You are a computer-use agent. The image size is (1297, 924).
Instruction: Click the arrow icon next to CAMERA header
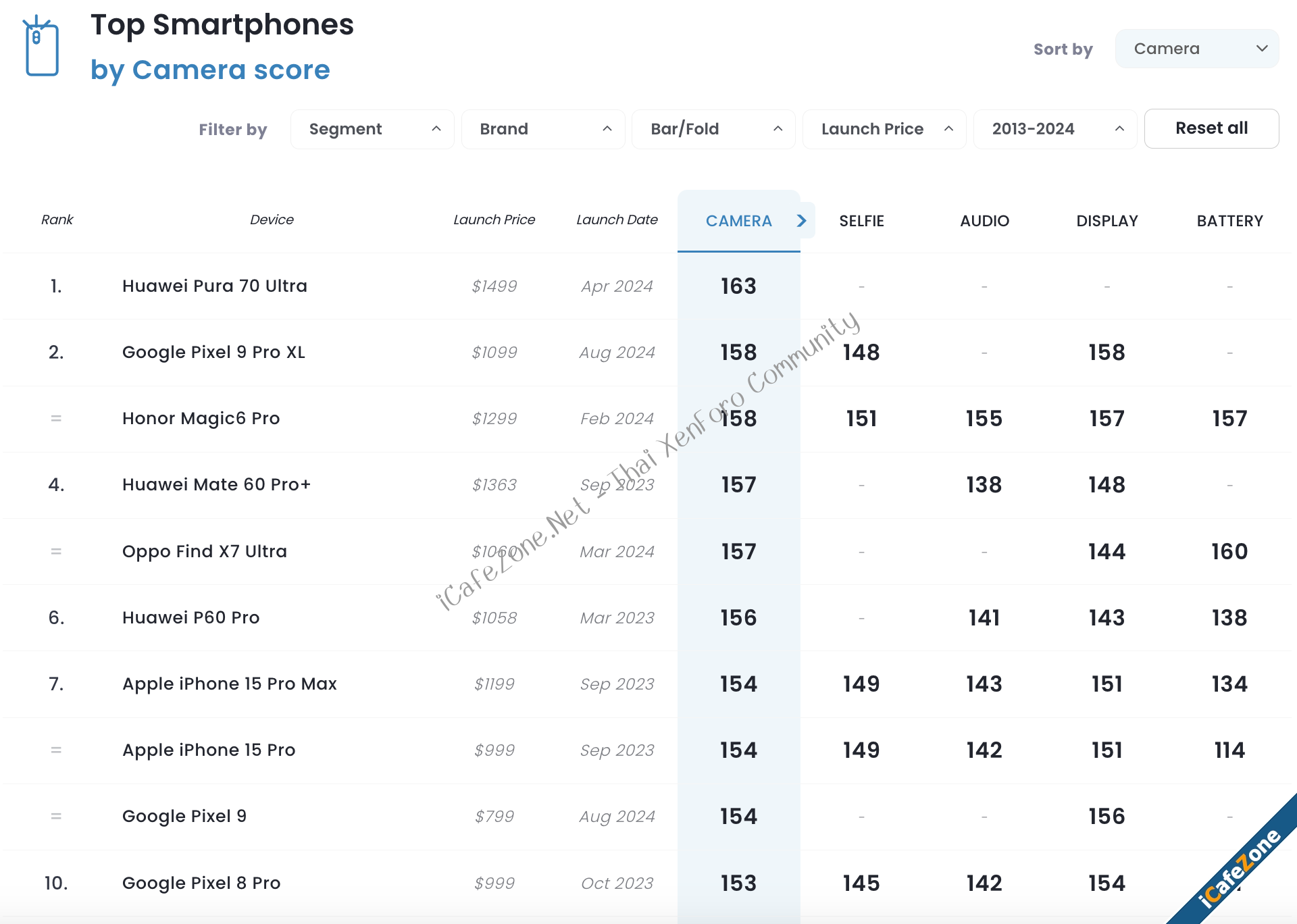click(802, 221)
